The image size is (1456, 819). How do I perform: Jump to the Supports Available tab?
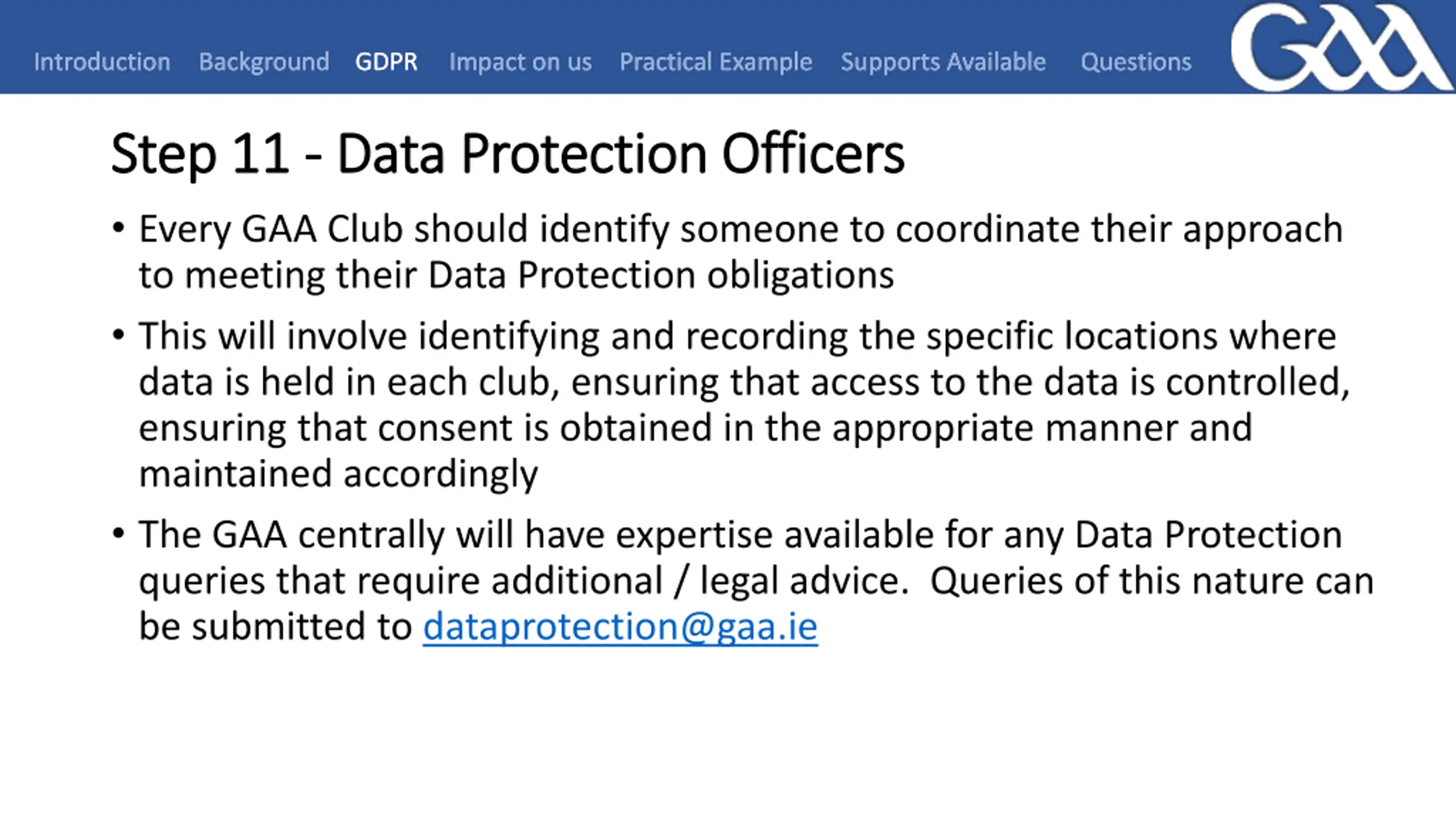tap(943, 61)
